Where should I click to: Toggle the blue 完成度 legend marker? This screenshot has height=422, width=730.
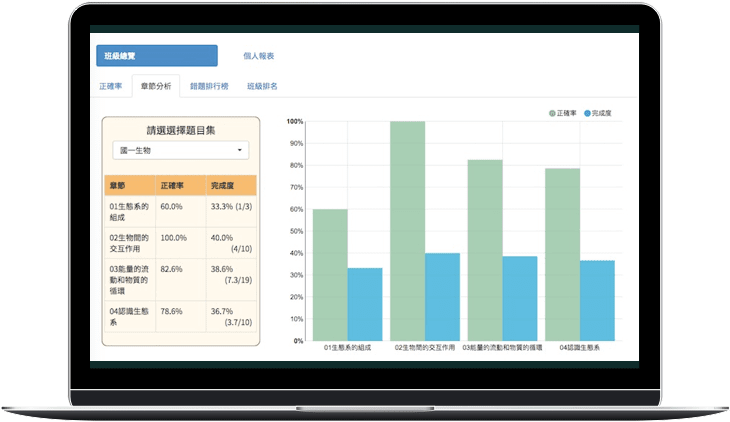(x=587, y=113)
